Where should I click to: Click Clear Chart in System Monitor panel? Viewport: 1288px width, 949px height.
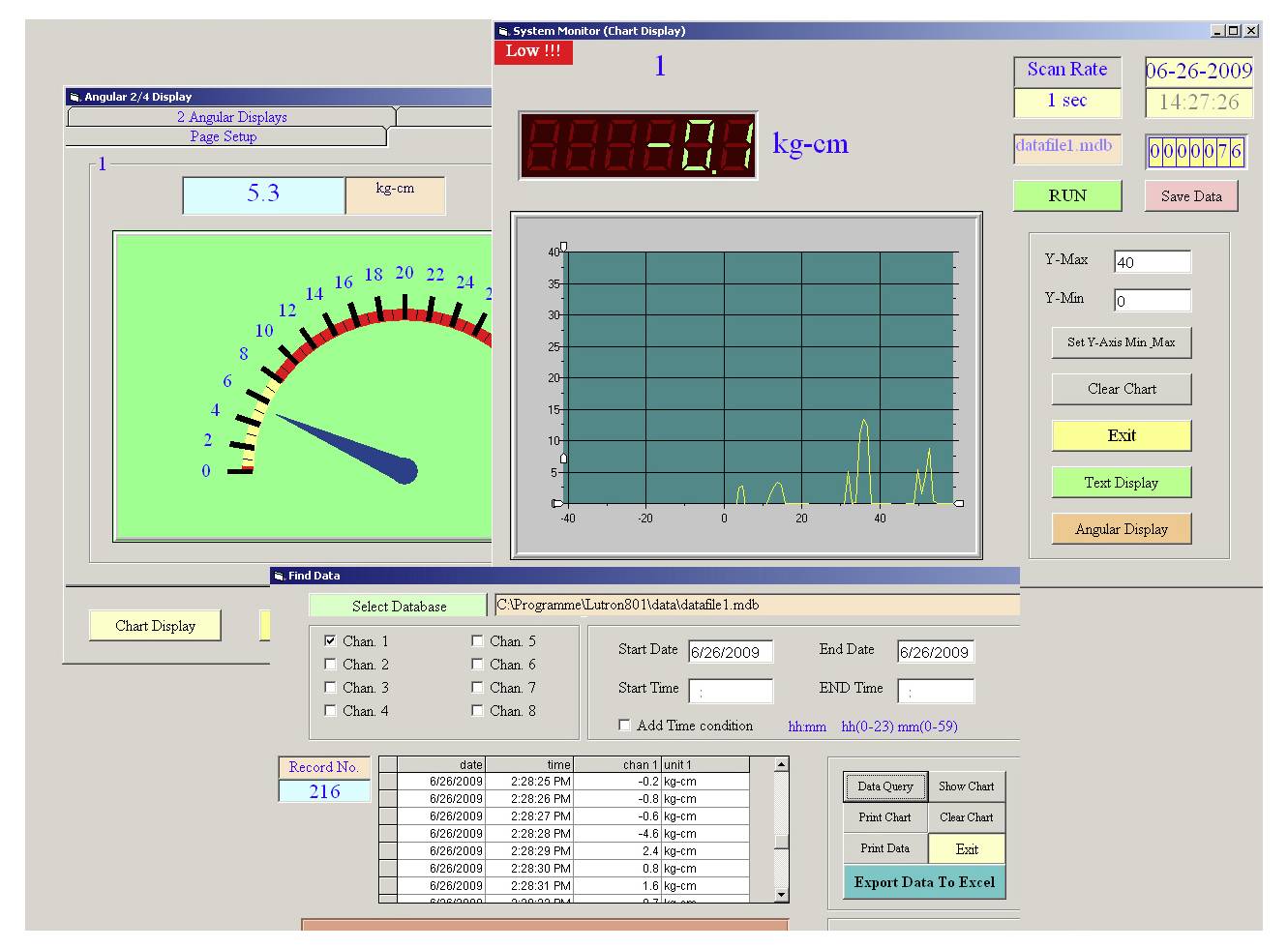click(1122, 389)
